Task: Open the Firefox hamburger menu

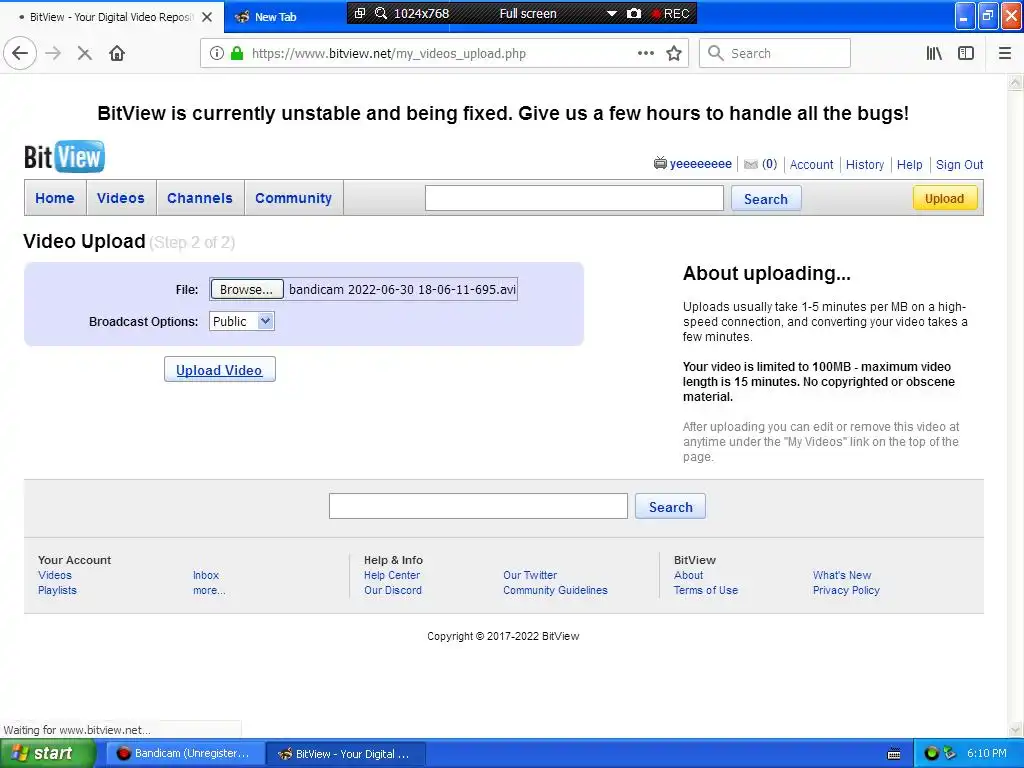Action: tap(1005, 54)
